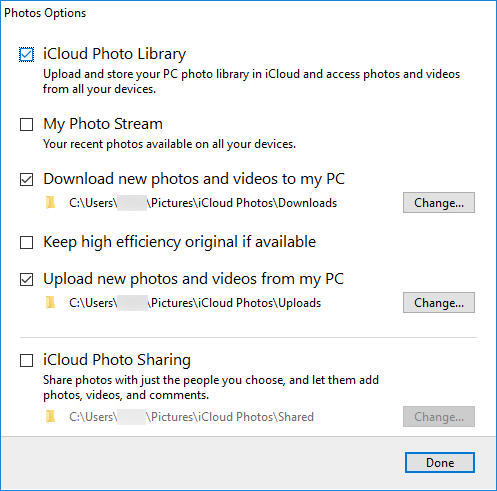Click the folder icon beside Shared path
This screenshot has width=497, height=491.
pyautogui.click(x=50, y=416)
